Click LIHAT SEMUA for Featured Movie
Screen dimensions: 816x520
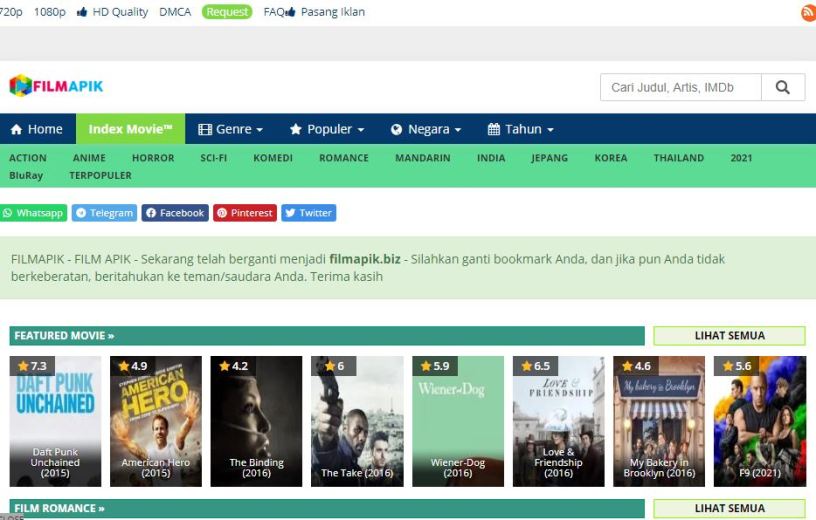point(729,336)
